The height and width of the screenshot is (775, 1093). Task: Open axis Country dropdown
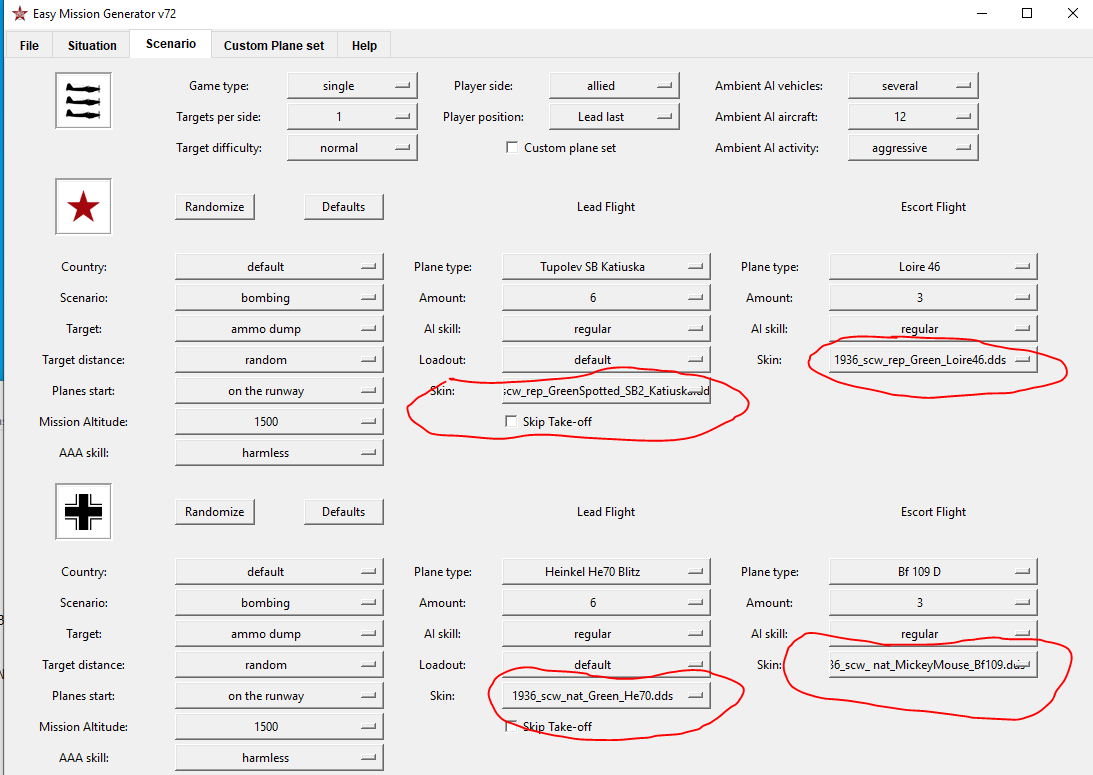279,571
